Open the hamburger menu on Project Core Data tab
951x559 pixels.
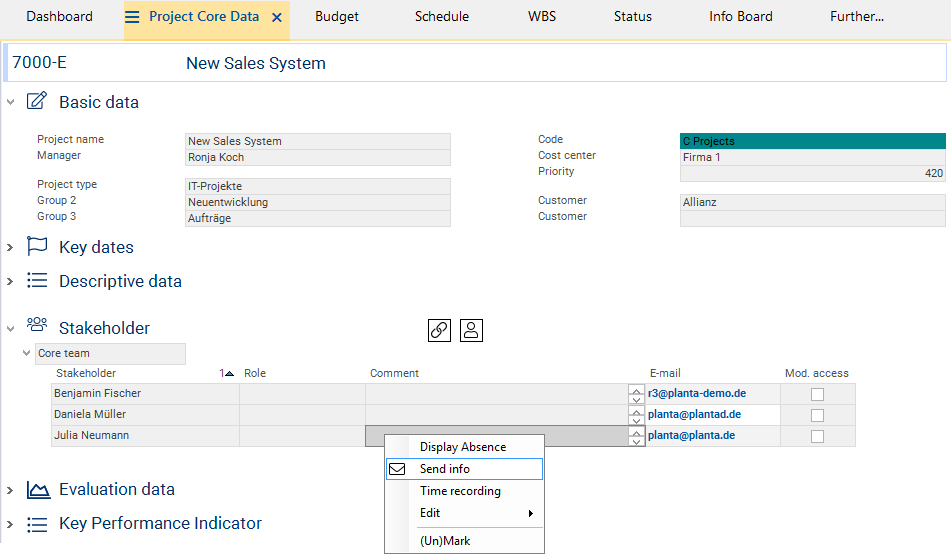coord(132,17)
